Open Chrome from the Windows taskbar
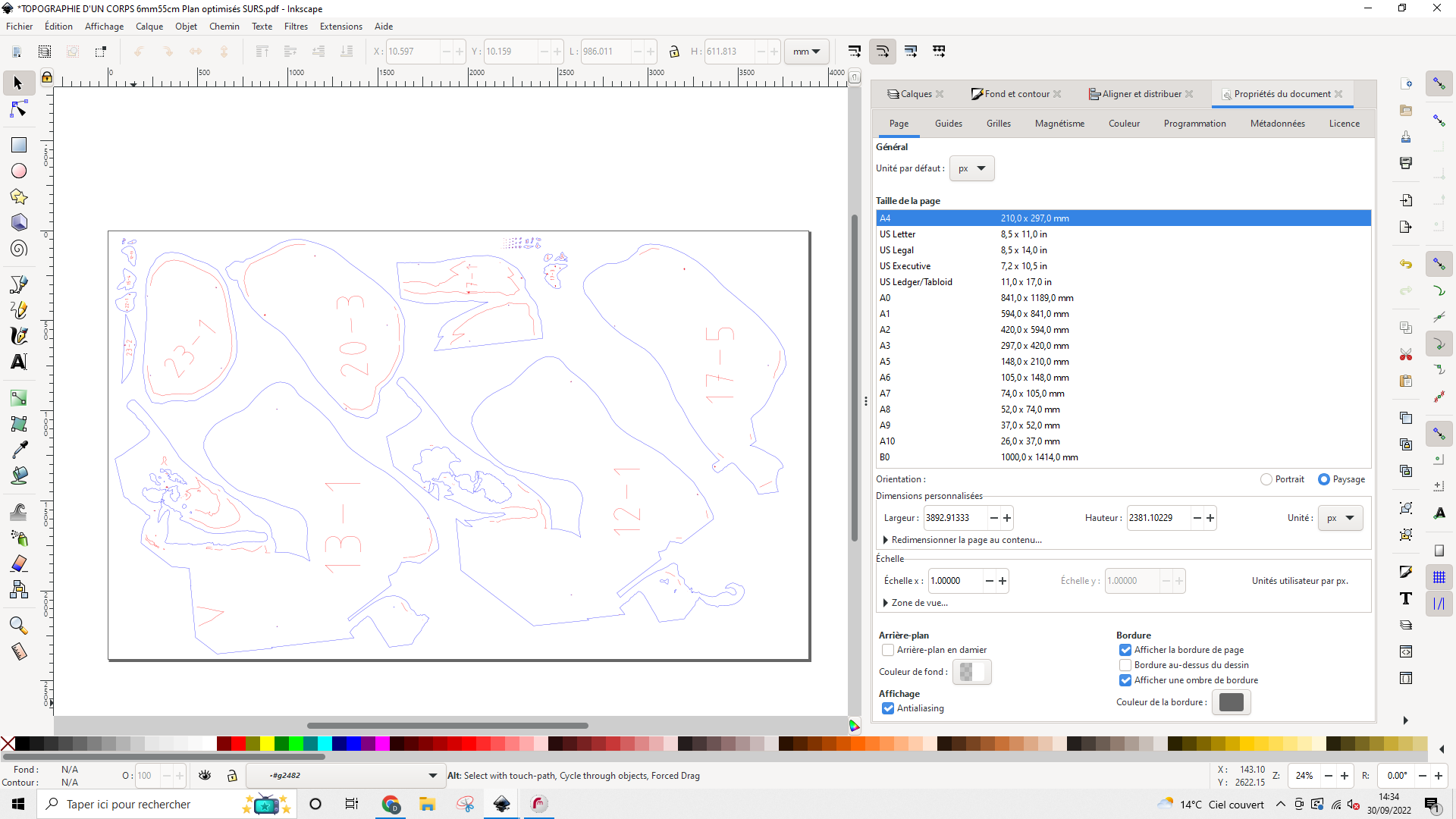The height and width of the screenshot is (819, 1456). [x=391, y=805]
